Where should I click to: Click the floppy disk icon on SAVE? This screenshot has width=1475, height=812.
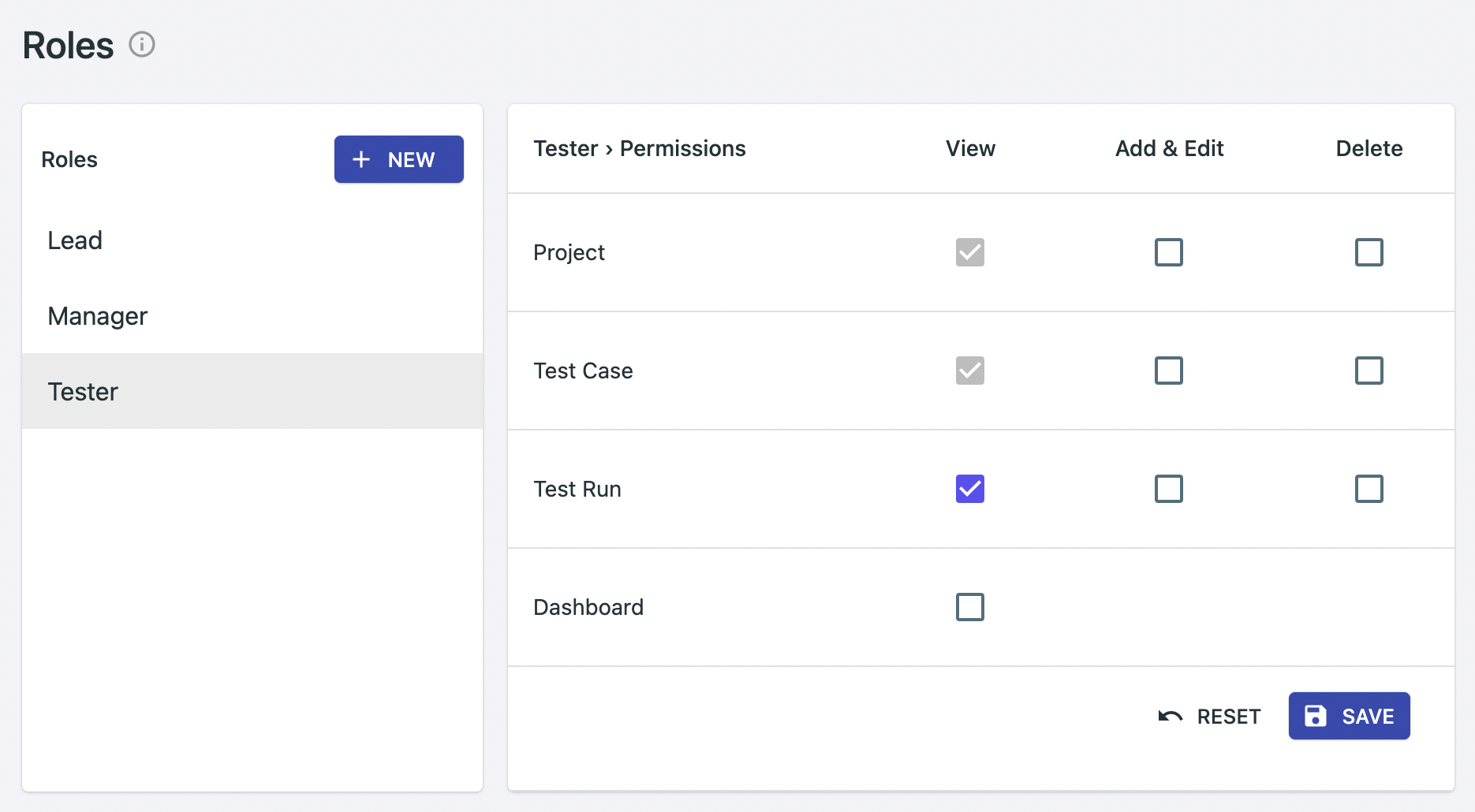1315,716
